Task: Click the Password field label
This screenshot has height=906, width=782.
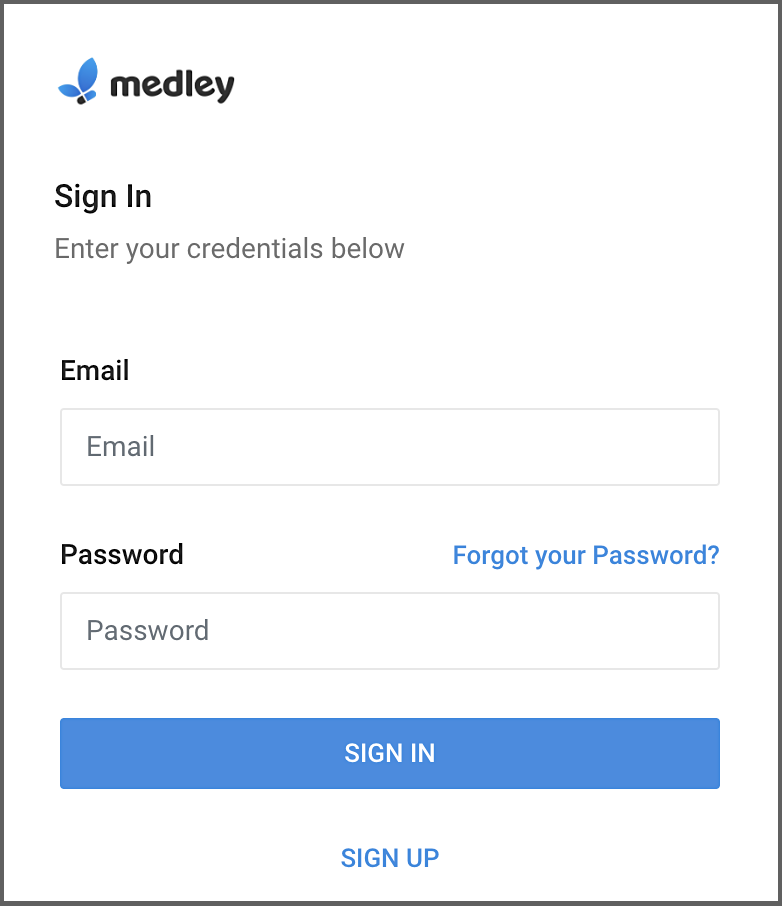Action: [122, 554]
